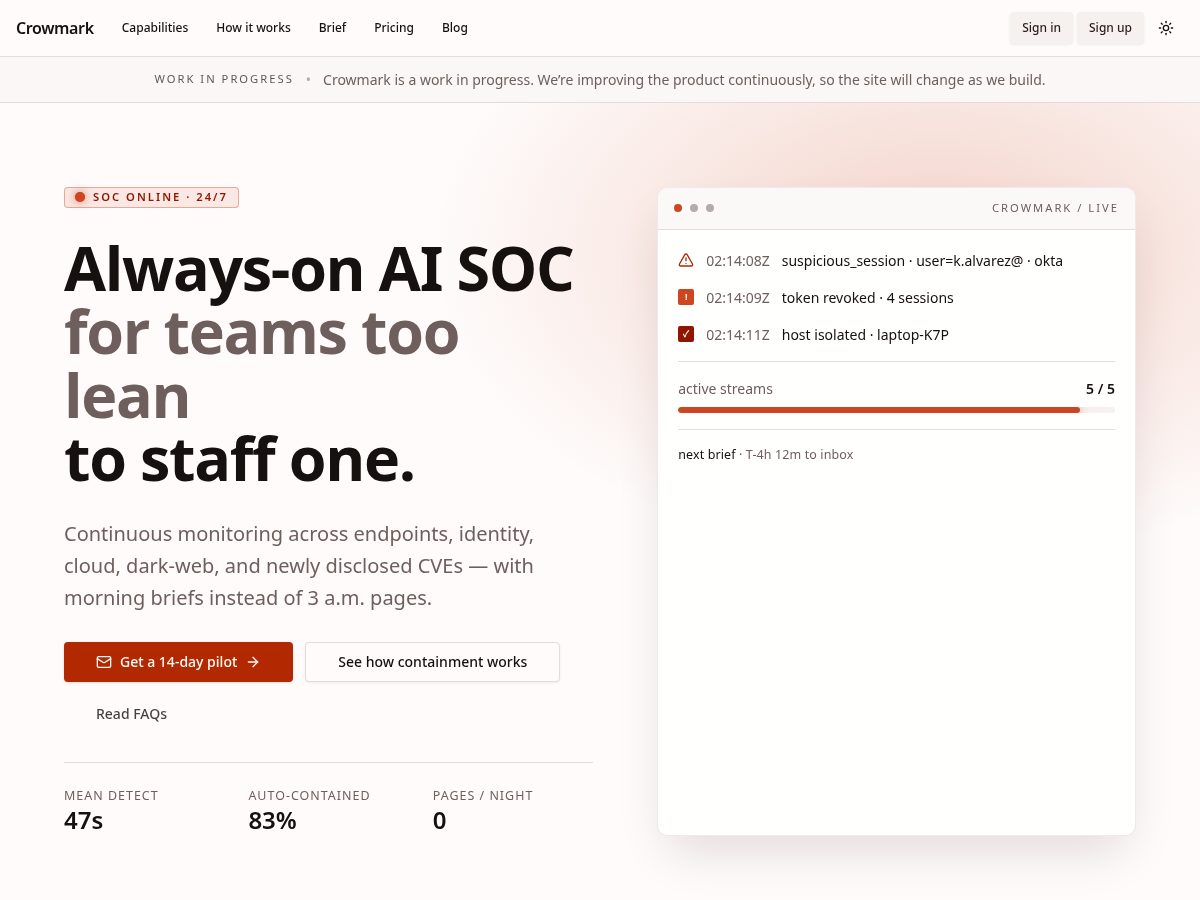
Task: Click the host isolated · laptop-K7P entry
Action: [x=865, y=335]
